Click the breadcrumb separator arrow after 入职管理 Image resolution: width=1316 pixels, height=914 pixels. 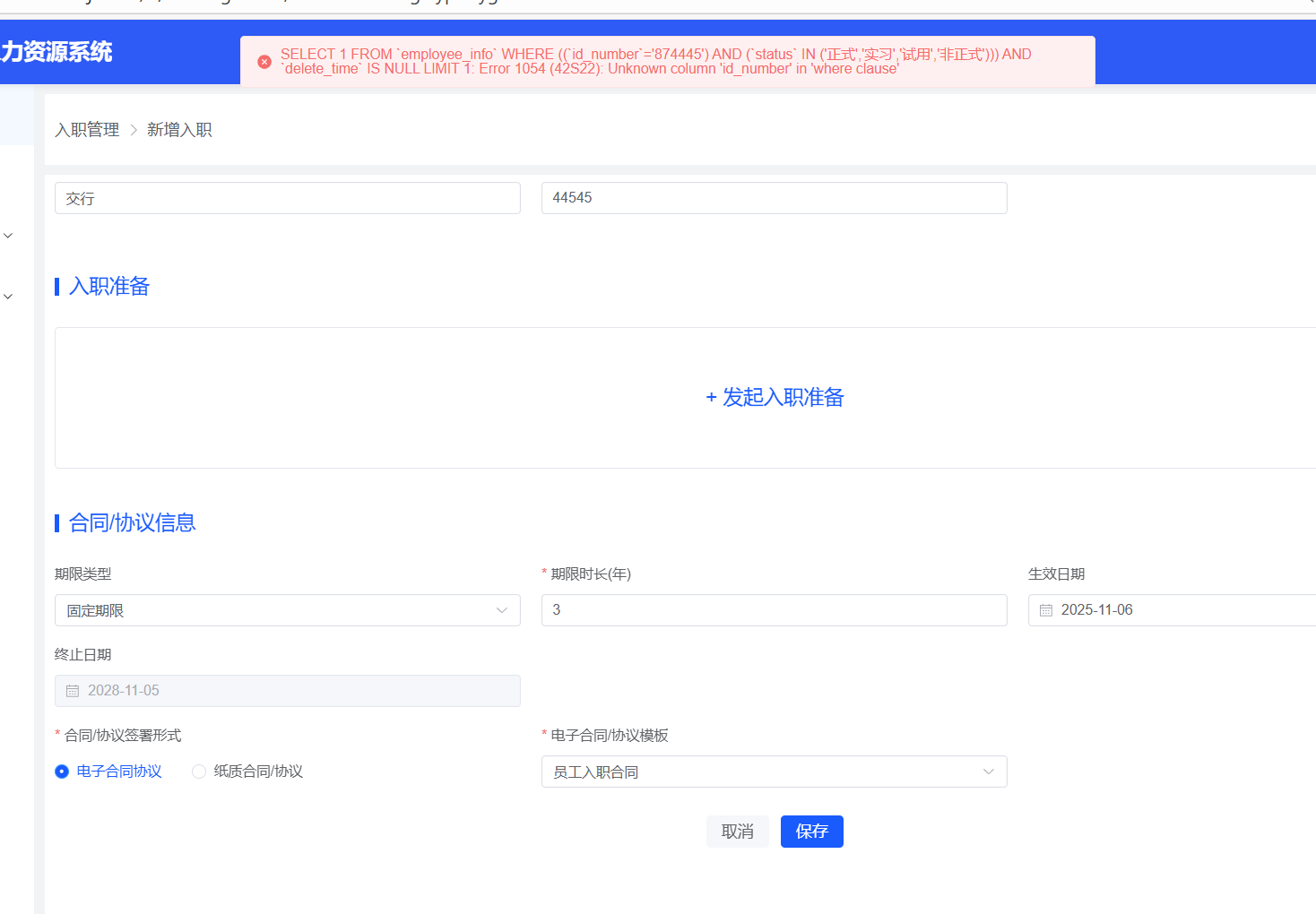coord(134,130)
